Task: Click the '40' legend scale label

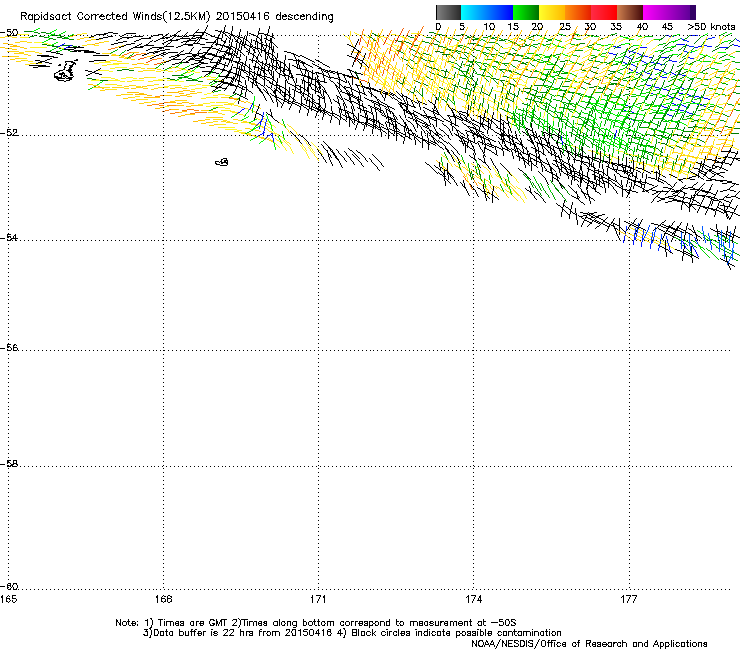Action: pos(642,27)
